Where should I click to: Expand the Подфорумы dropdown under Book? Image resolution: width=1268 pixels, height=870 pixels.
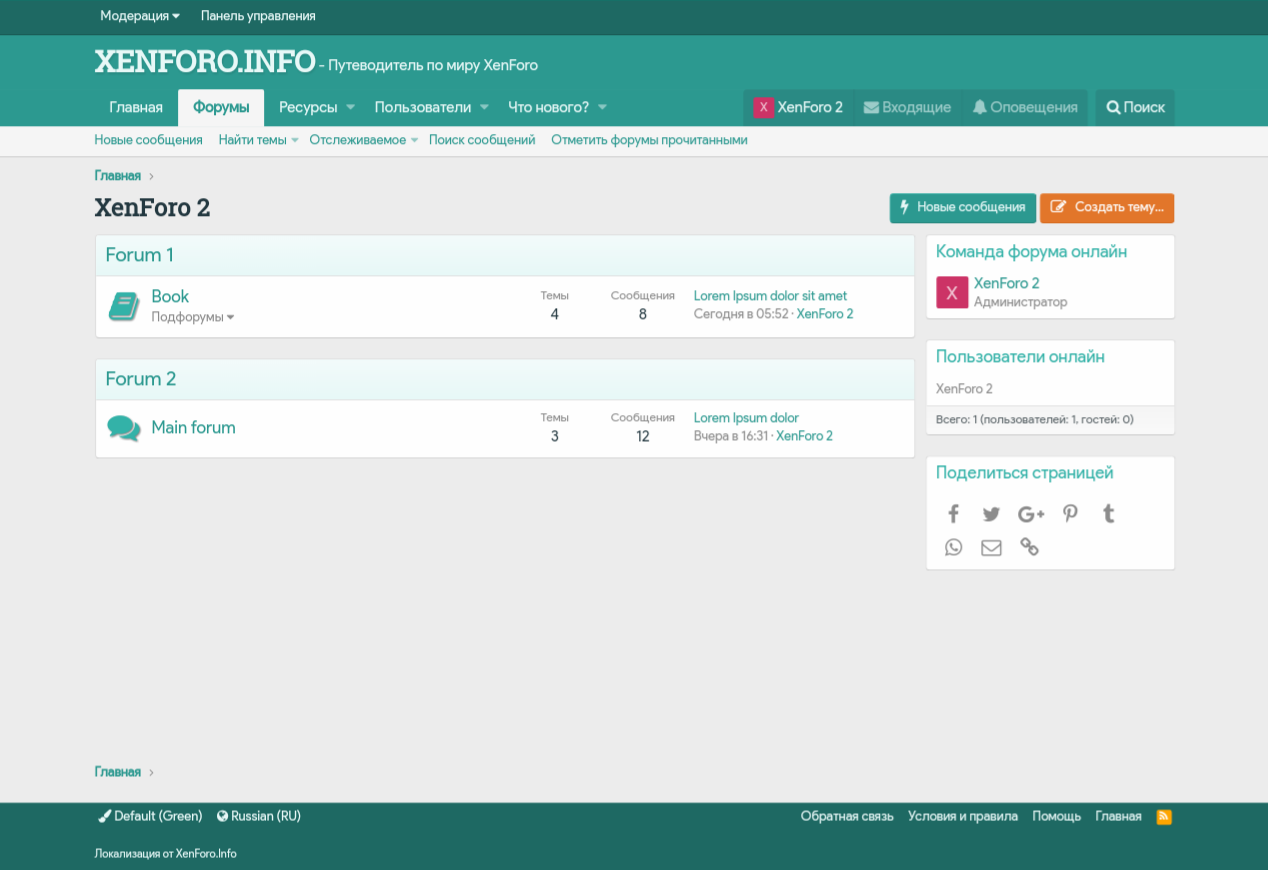[192, 317]
